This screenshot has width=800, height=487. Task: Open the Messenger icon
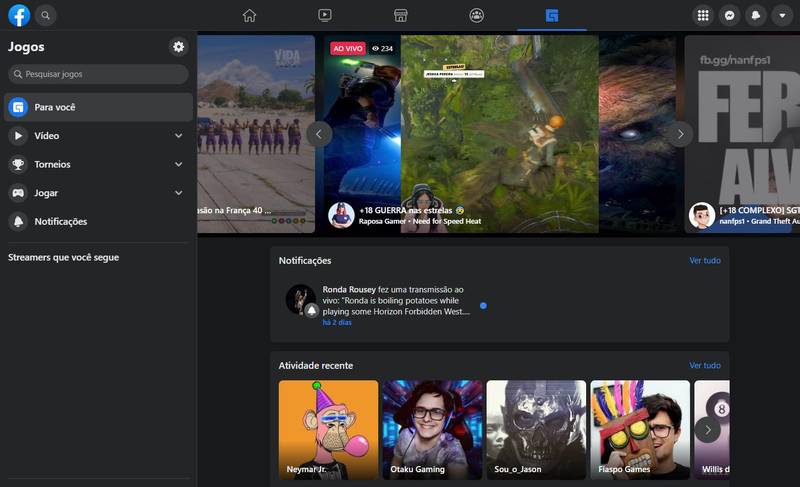tap(730, 15)
